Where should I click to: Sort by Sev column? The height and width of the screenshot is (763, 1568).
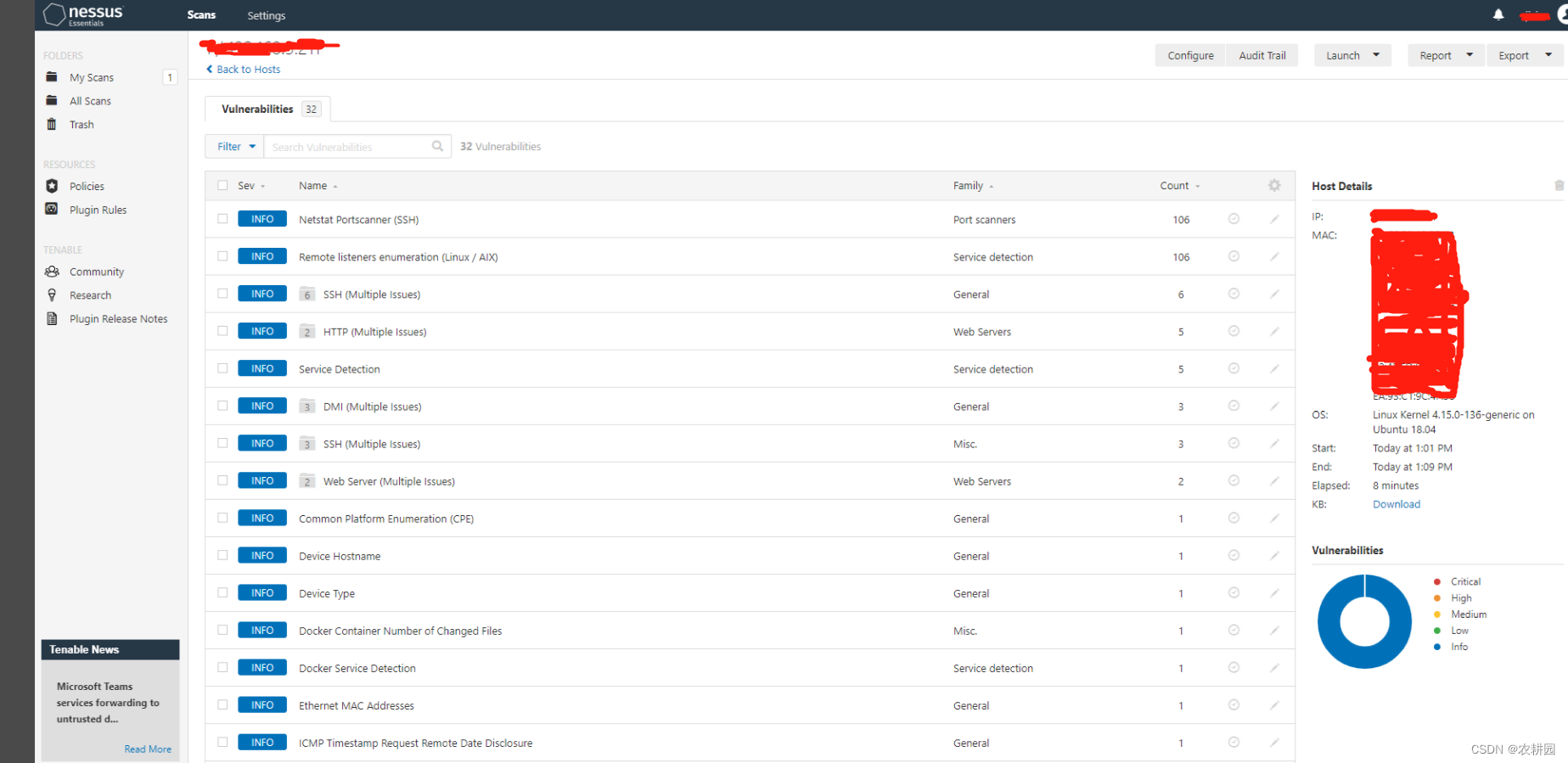(x=251, y=186)
